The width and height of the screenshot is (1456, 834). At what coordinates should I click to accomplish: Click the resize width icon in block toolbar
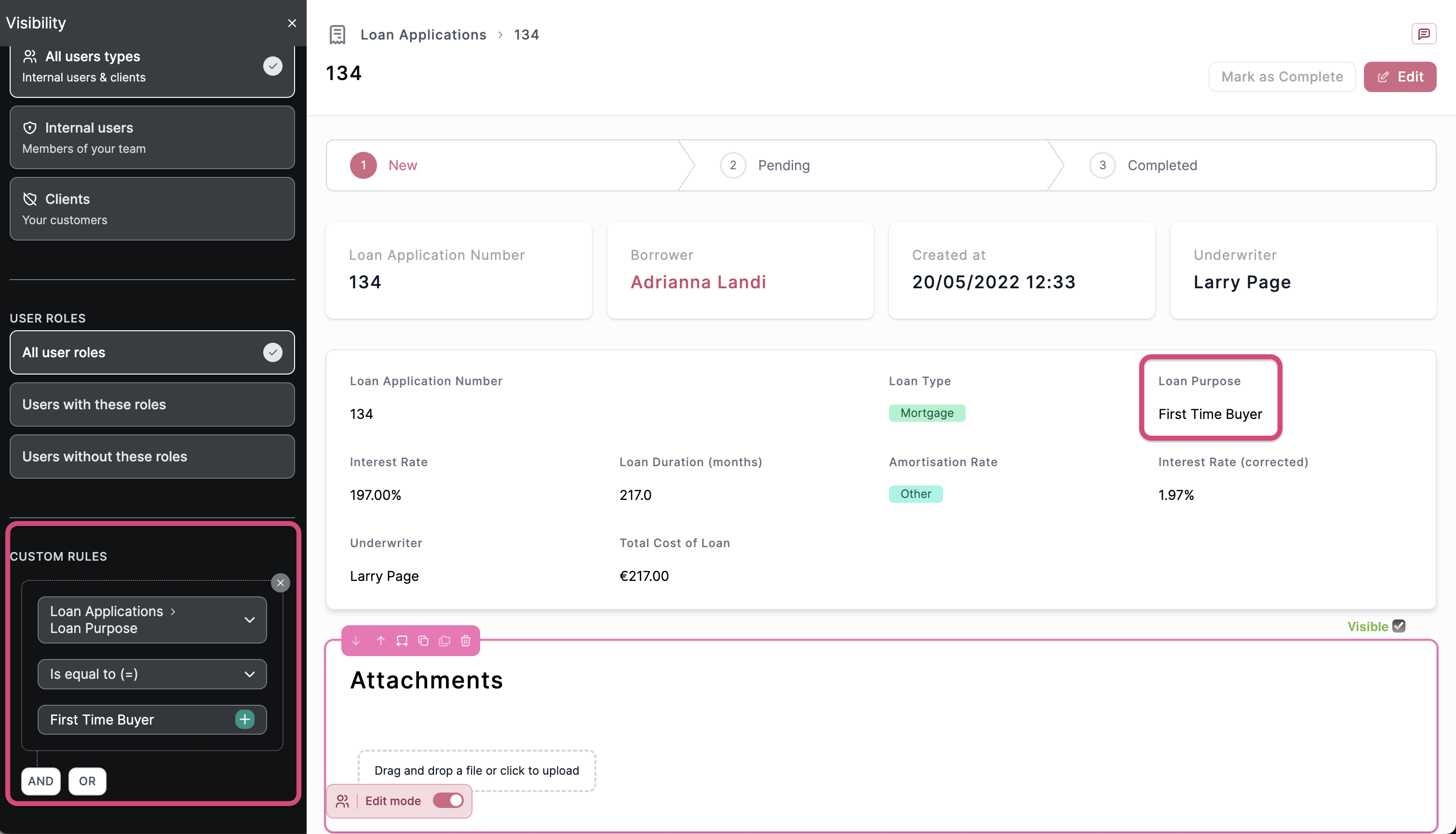tap(402, 640)
